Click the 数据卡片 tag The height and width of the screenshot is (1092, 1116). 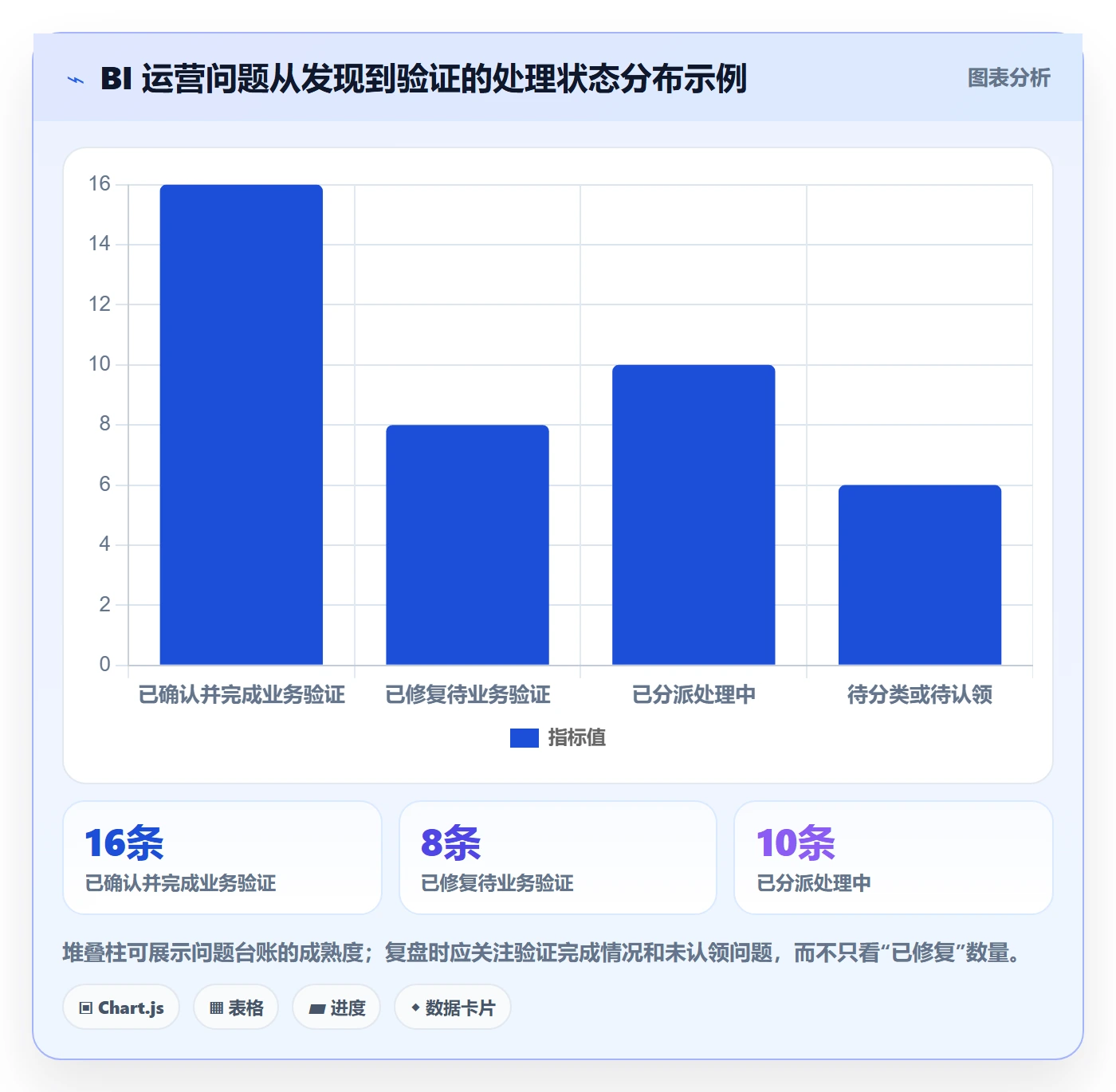click(x=453, y=1008)
